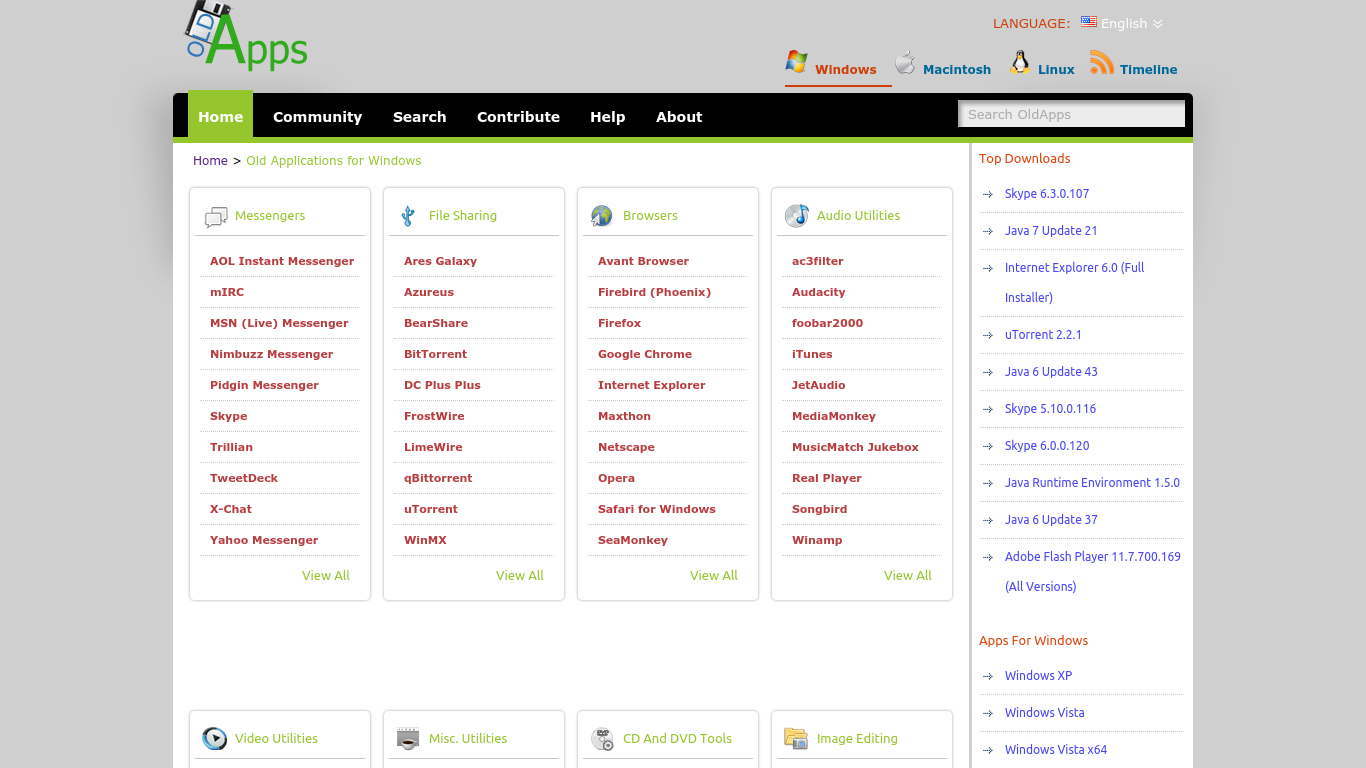Viewport: 1366px width, 768px height.
Task: Open the Winamp link
Action: (x=817, y=540)
